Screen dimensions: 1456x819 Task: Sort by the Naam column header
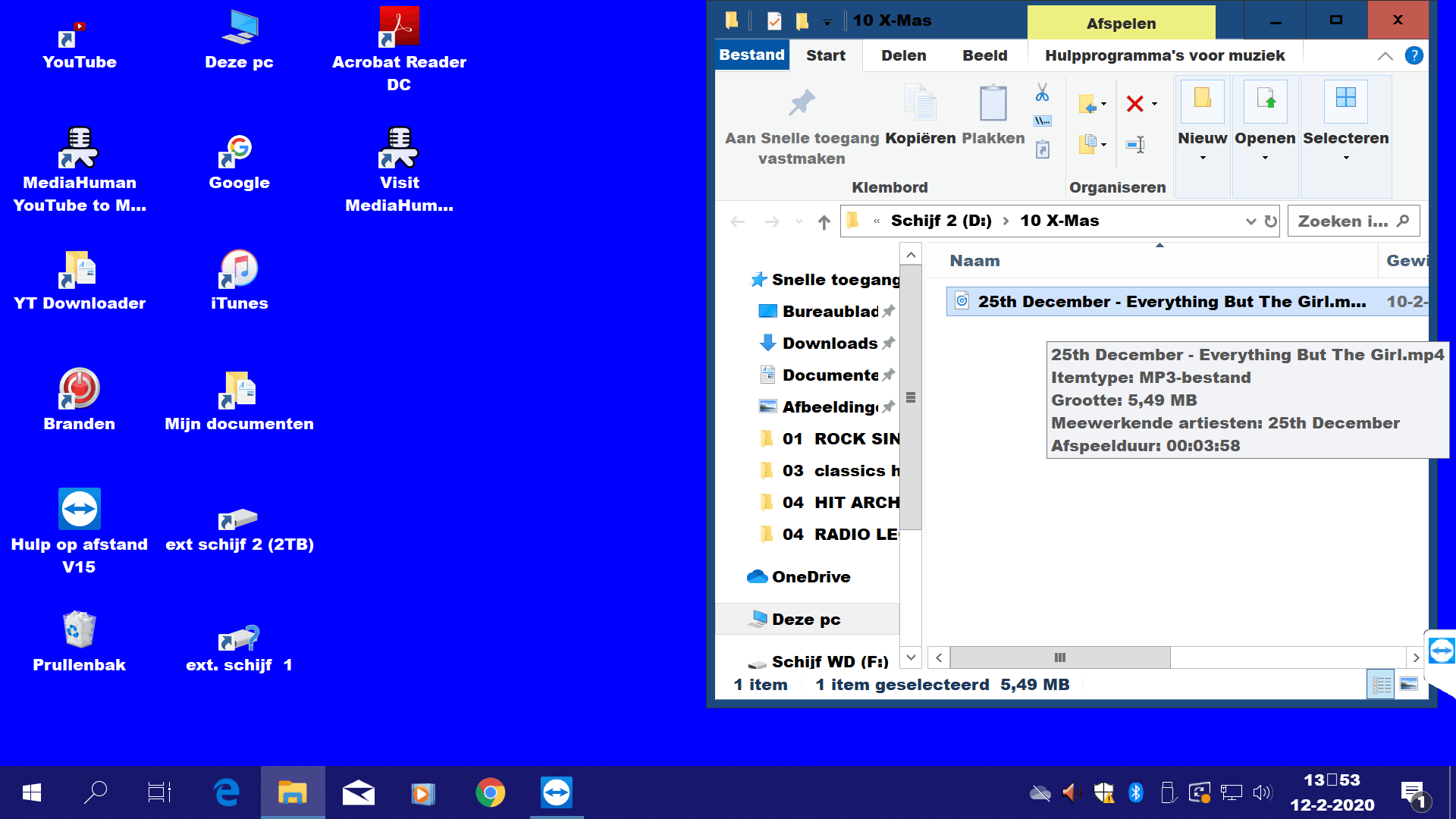(x=974, y=261)
